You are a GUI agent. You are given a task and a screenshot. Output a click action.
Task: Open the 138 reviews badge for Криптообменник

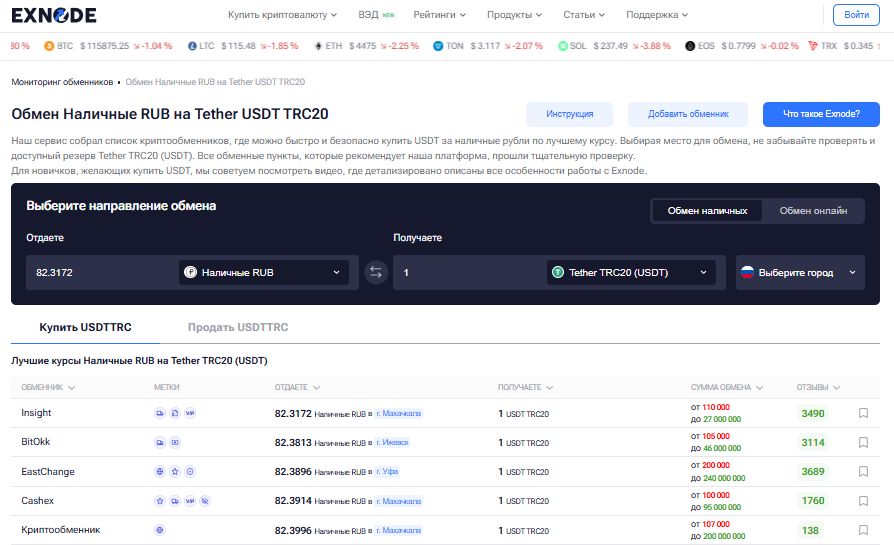(x=810, y=530)
